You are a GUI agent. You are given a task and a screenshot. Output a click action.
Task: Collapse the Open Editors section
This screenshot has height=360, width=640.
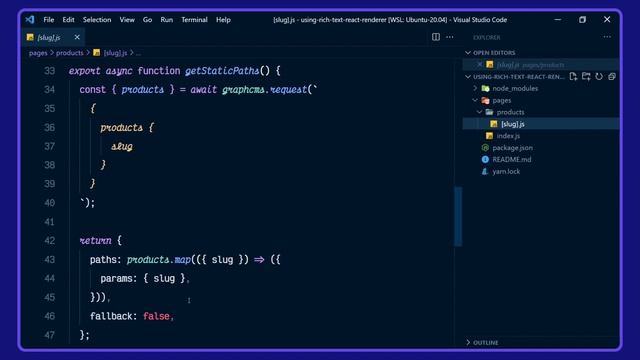coord(468,53)
